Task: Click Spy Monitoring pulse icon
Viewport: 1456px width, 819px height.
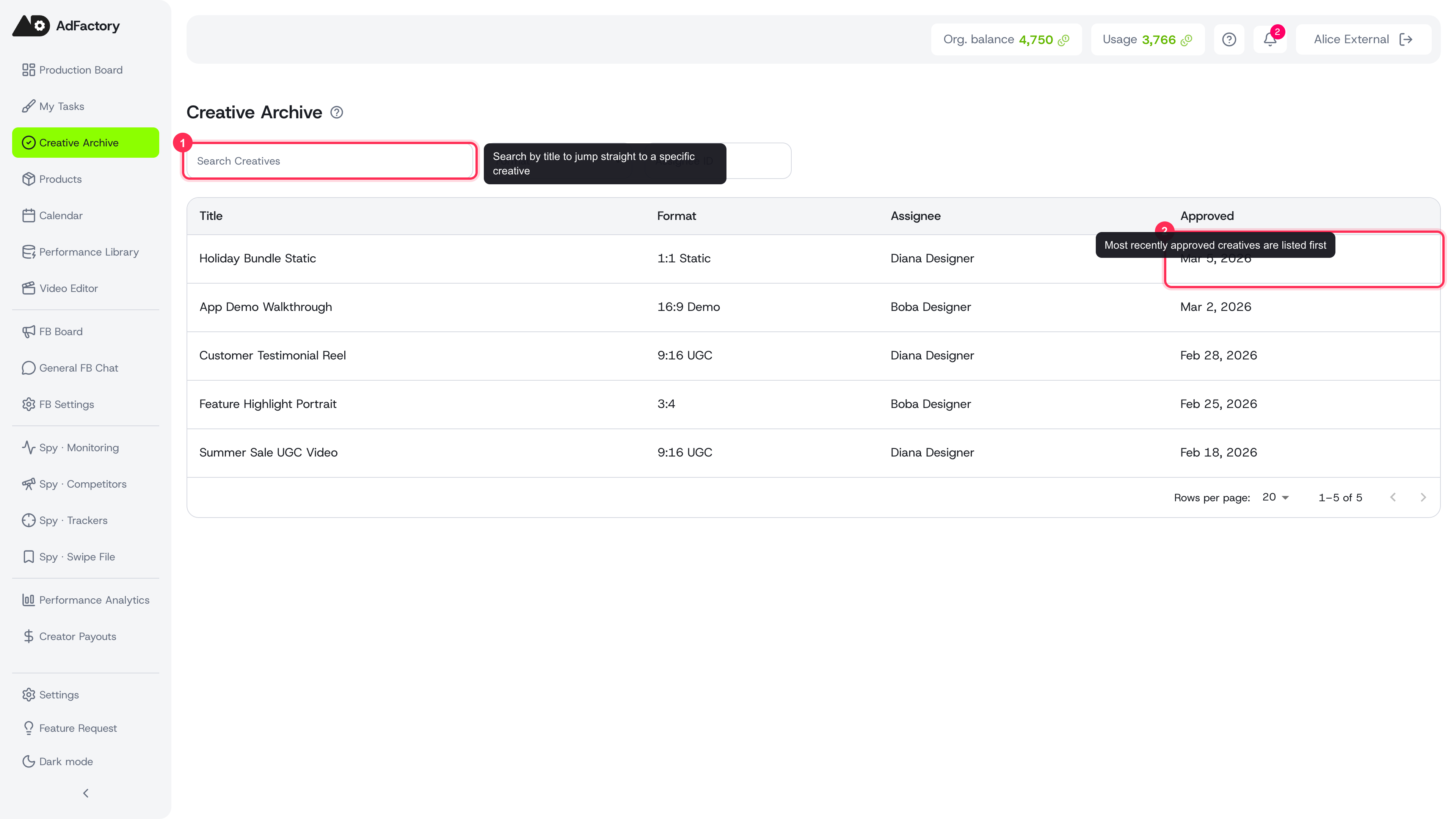Action: pos(28,448)
